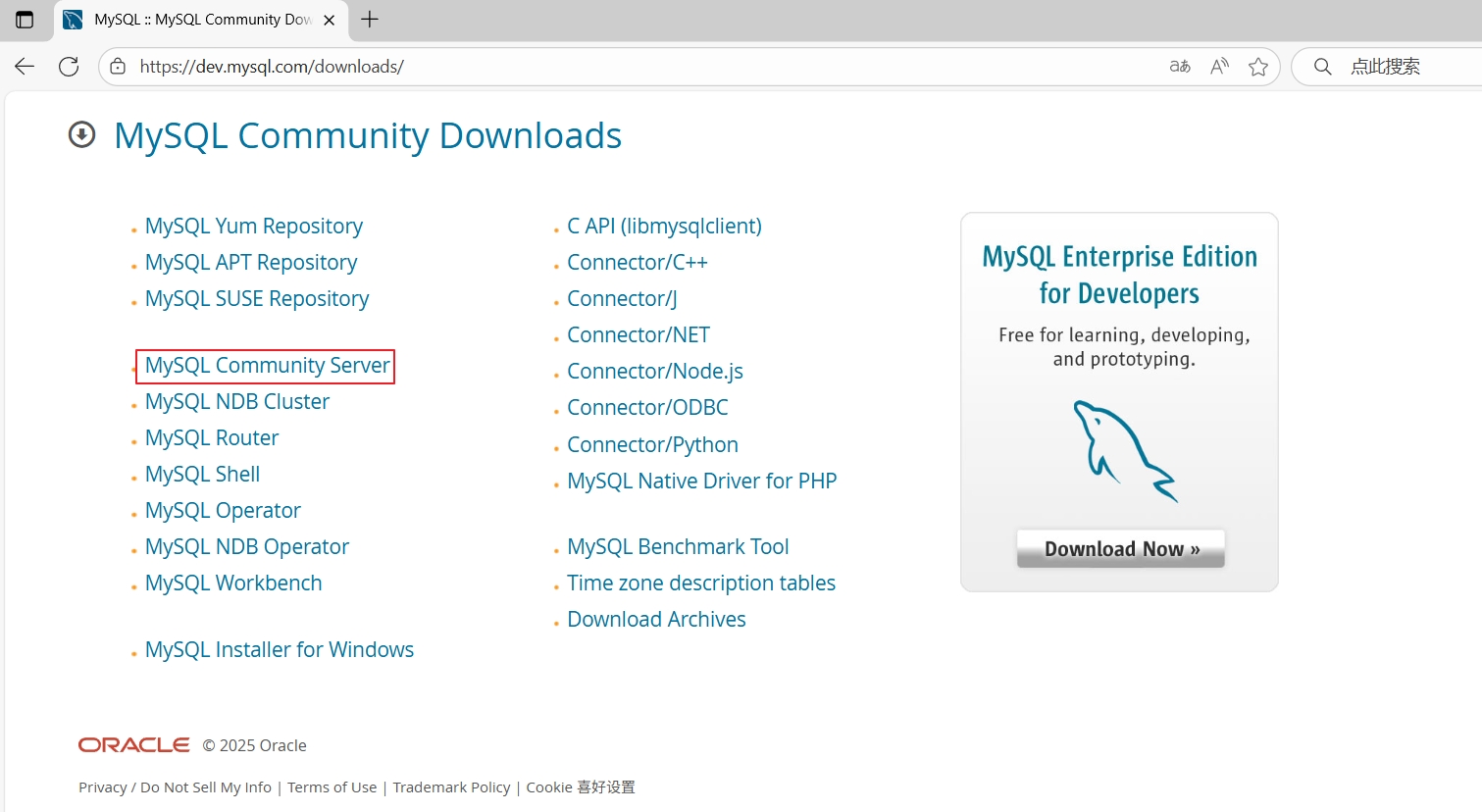
Task: Refresh the page with the reload icon
Action: point(69,67)
